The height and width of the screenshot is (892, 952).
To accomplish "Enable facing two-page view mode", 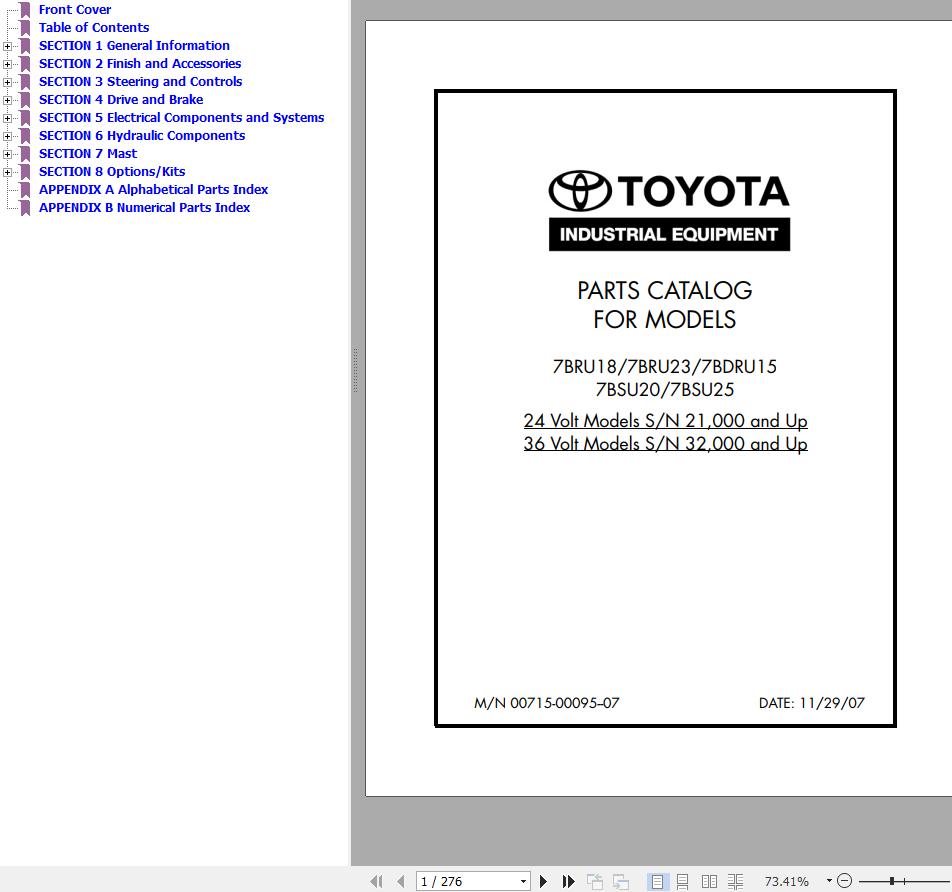I will 709,881.
